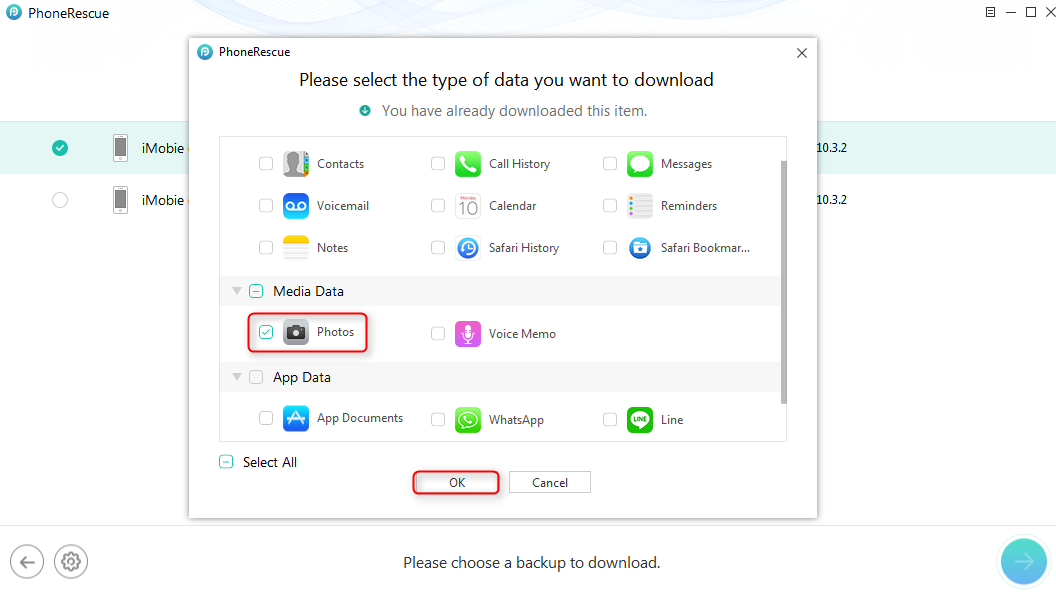Click the Safari History label
The height and width of the screenshot is (593, 1056).
524,248
